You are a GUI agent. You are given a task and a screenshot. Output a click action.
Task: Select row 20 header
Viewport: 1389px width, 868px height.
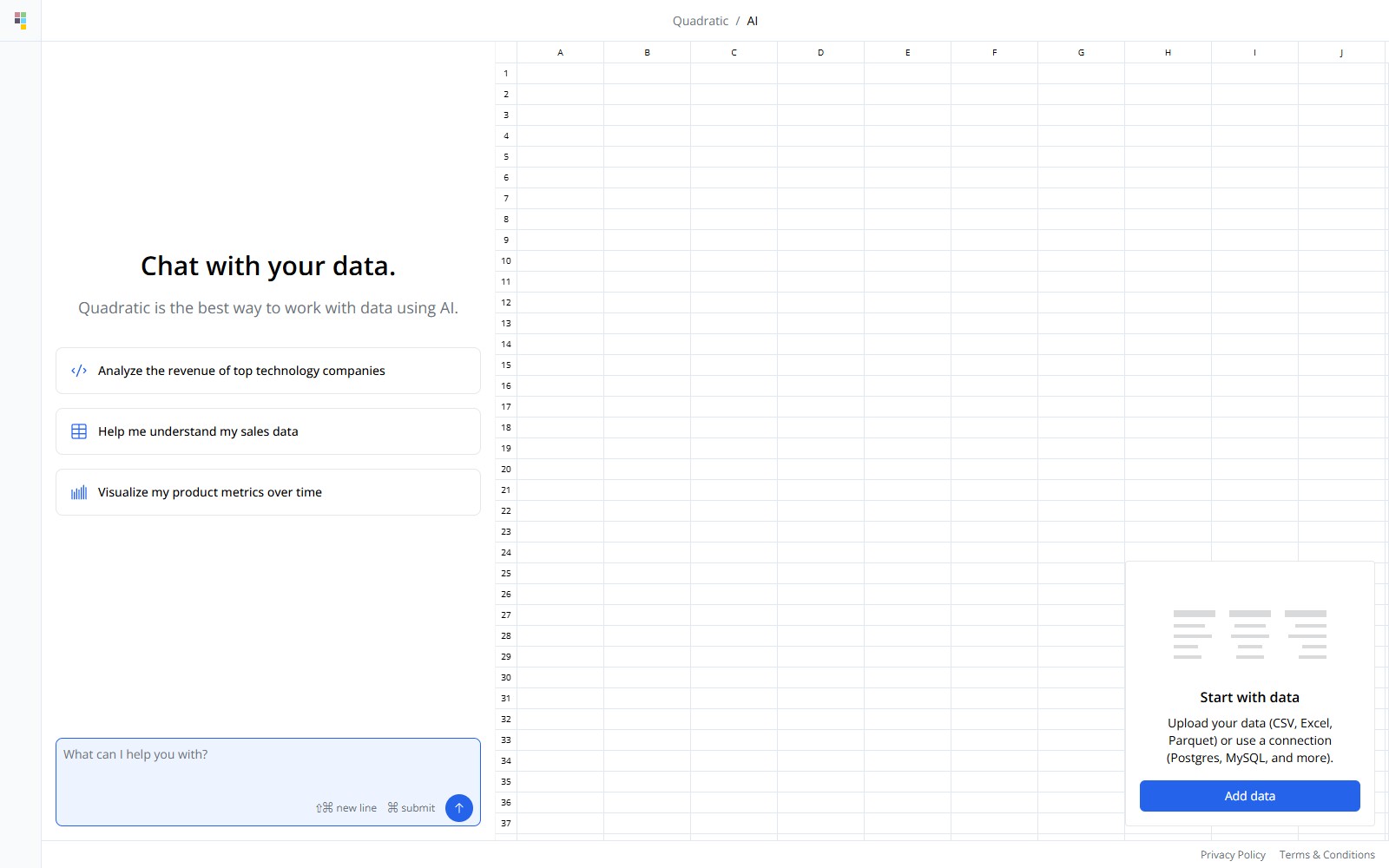pos(506,470)
